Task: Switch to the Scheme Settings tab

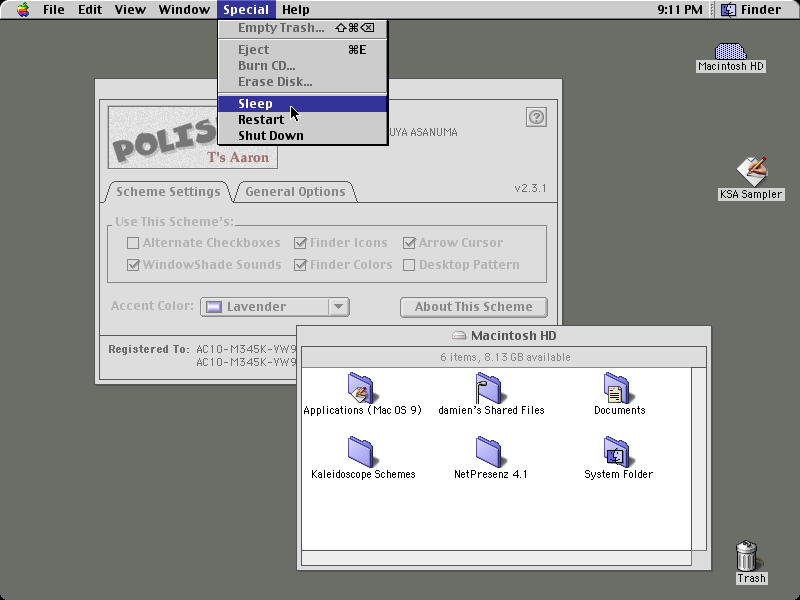Action: 168,192
